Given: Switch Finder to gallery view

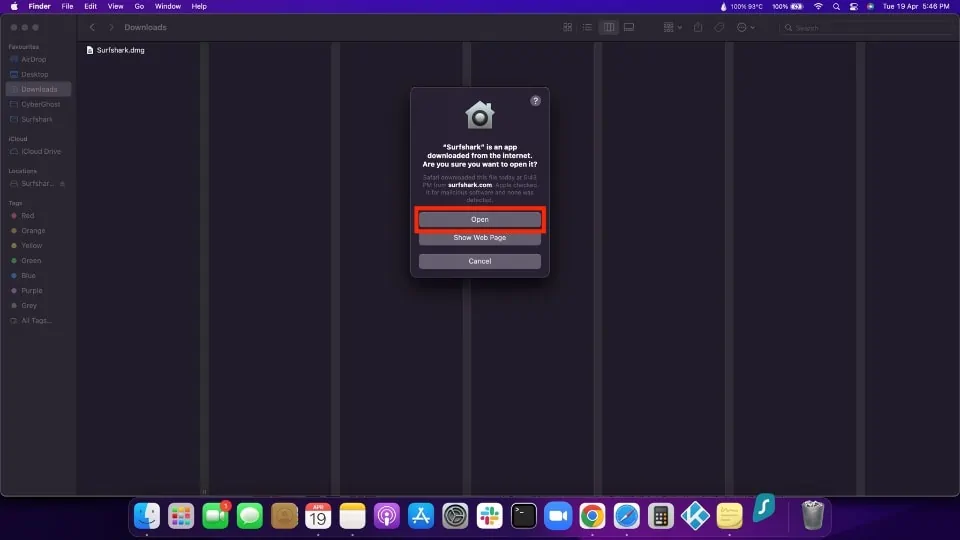Looking at the screenshot, I should 629,28.
